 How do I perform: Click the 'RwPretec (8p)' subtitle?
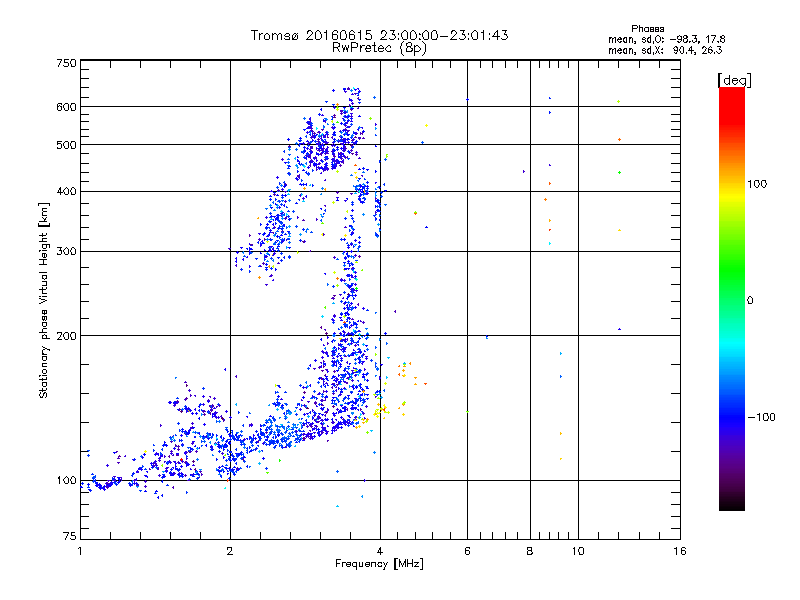click(379, 48)
